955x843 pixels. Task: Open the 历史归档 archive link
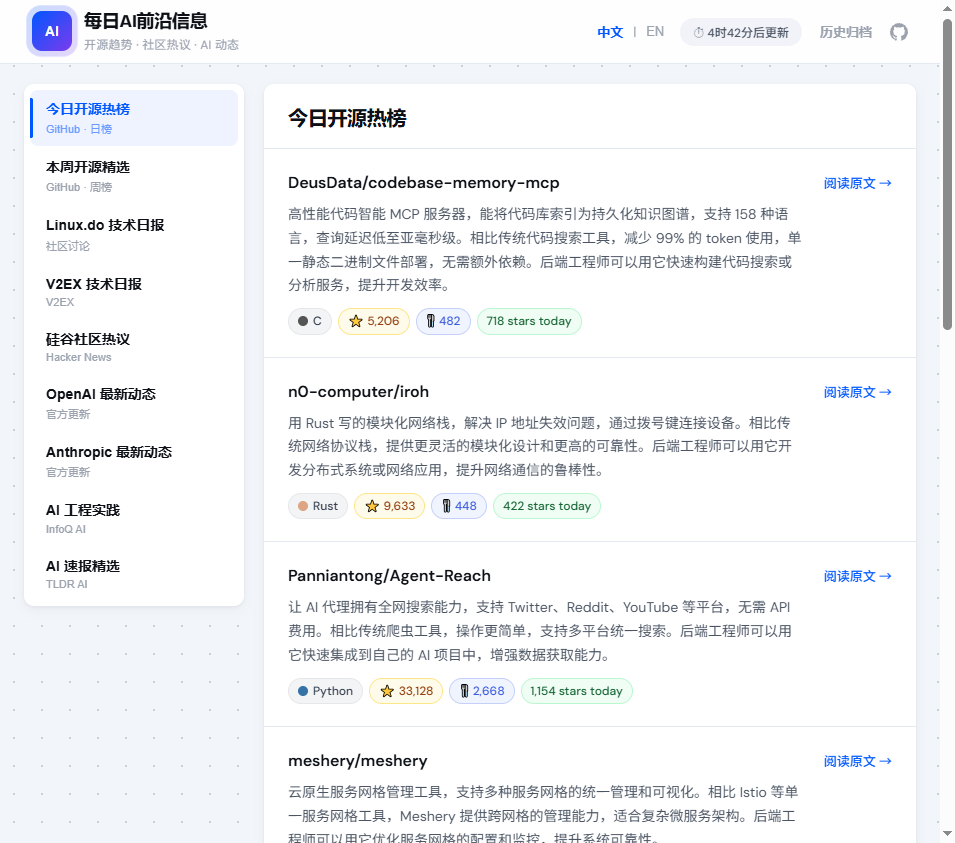click(x=845, y=32)
